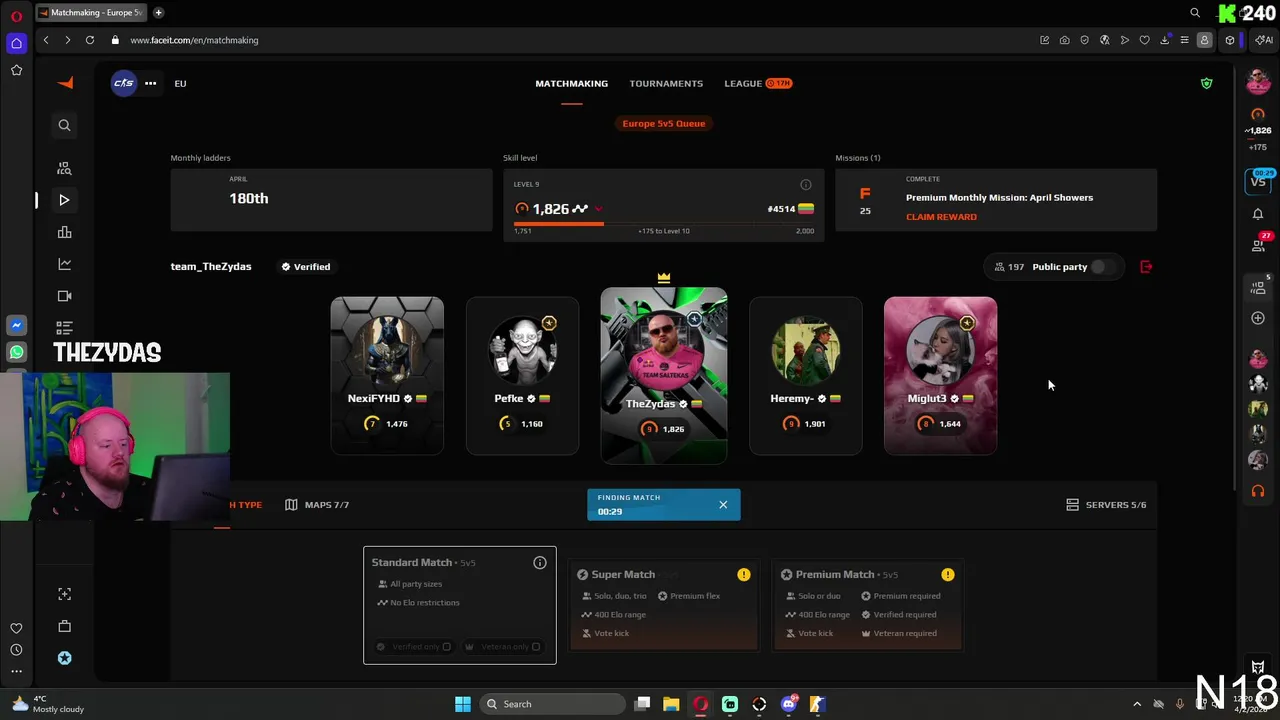
Task: Open Opera downloads icon
Action: pos(1164,40)
